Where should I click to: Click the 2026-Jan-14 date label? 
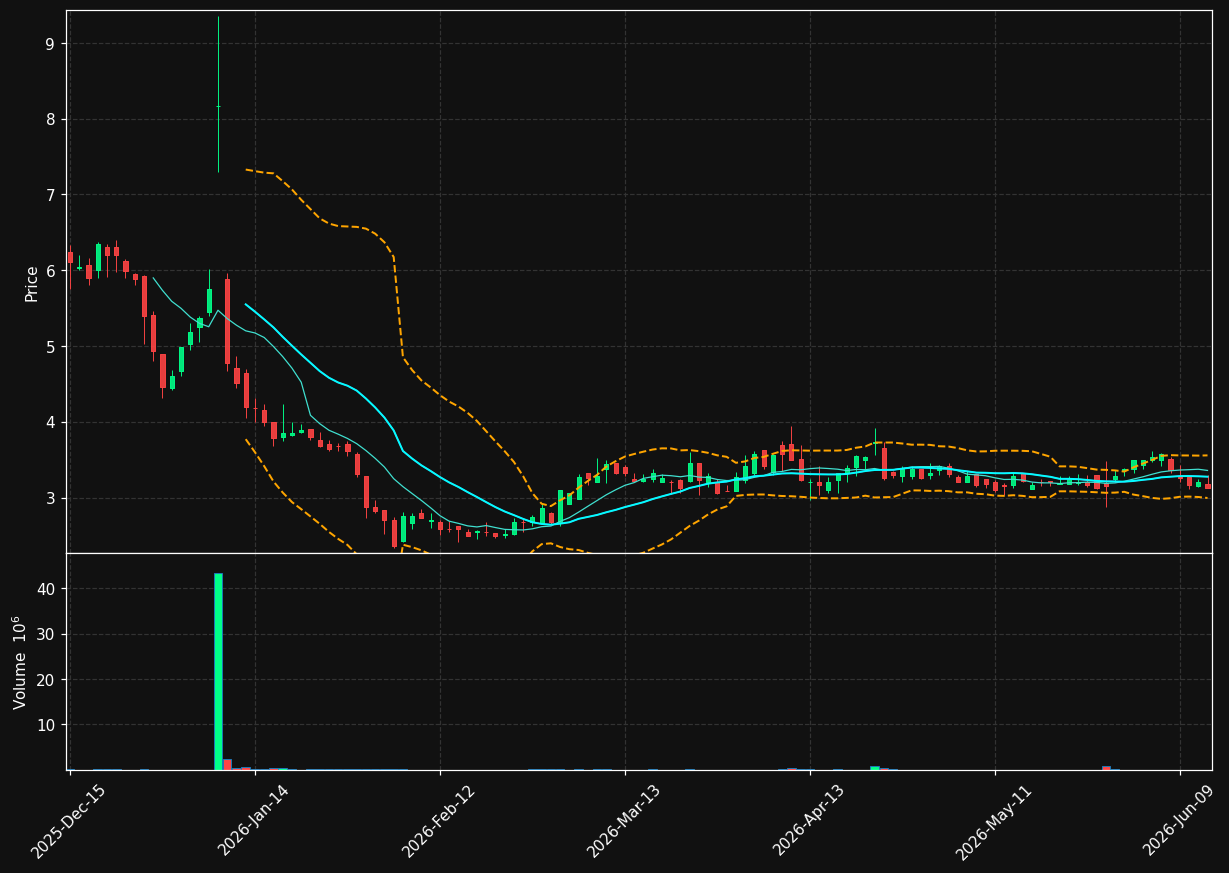(253, 822)
